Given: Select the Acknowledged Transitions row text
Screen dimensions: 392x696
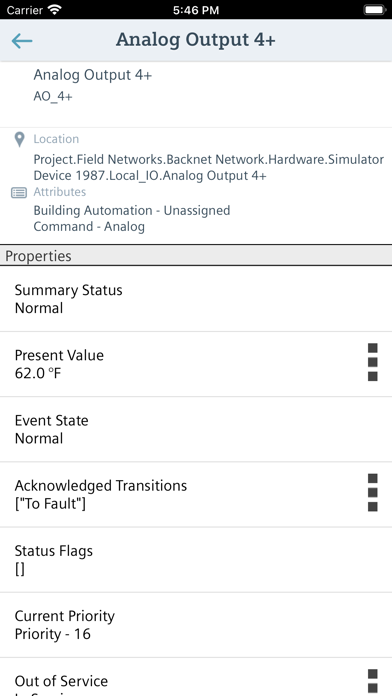Looking at the screenshot, I should click(101, 494).
